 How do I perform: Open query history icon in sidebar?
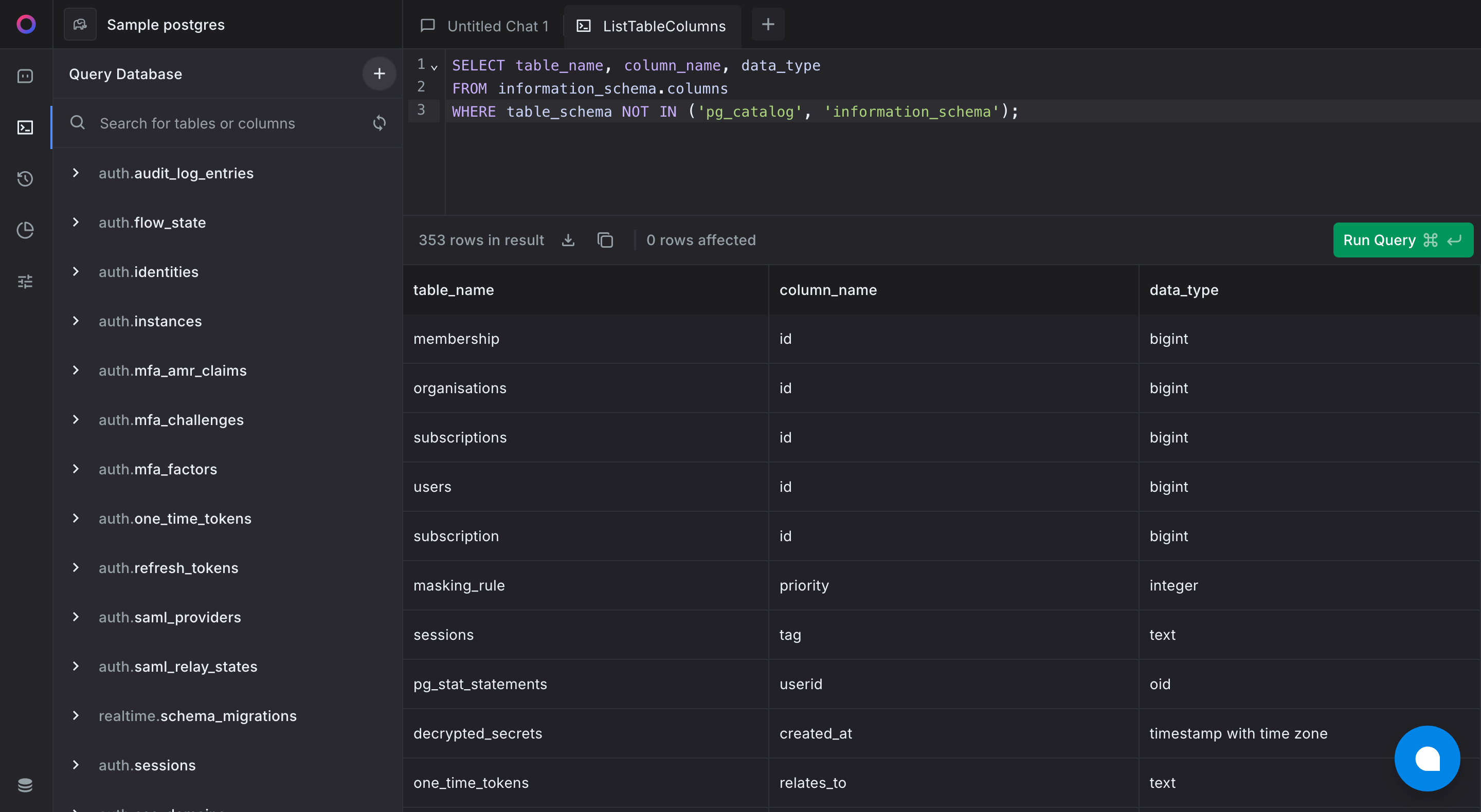tap(25, 179)
